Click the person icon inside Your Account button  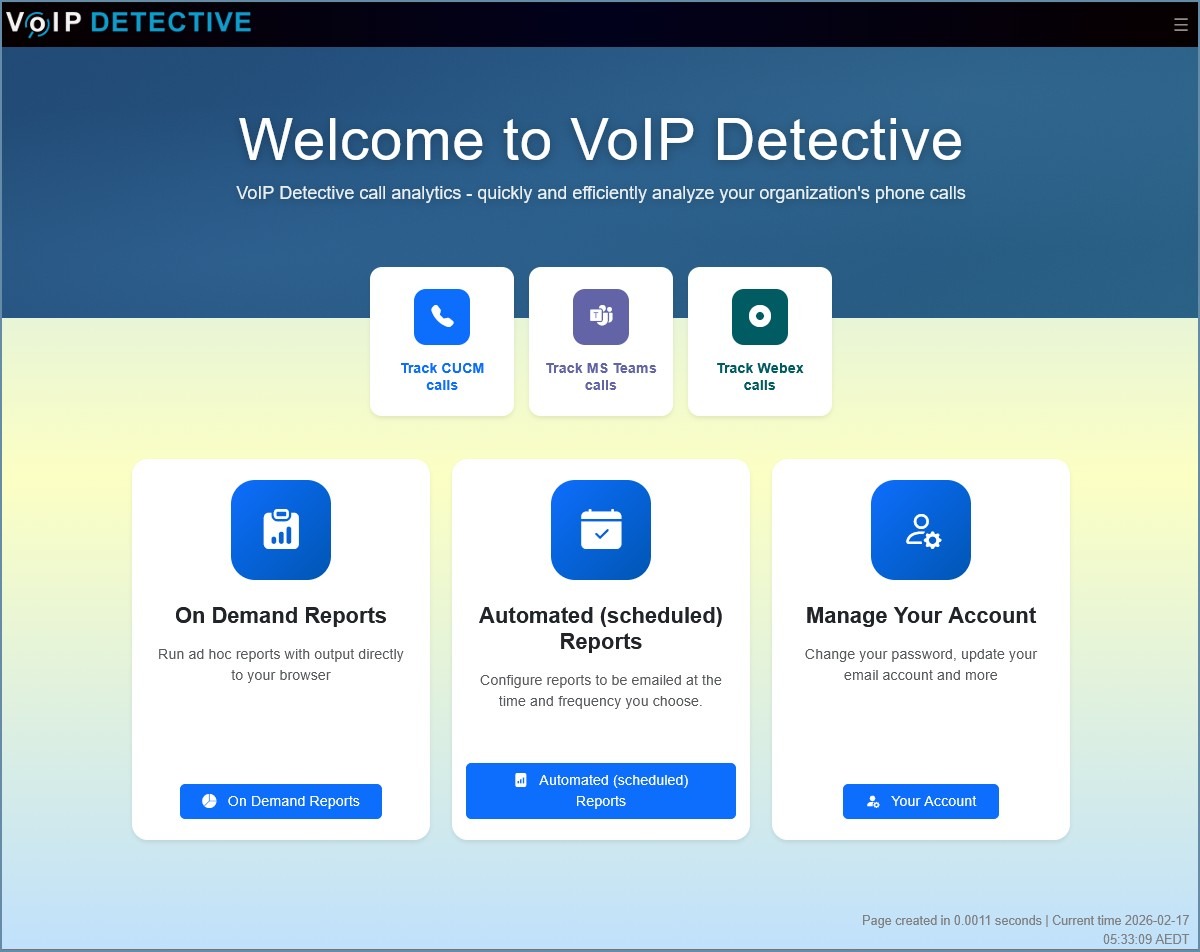coord(871,801)
